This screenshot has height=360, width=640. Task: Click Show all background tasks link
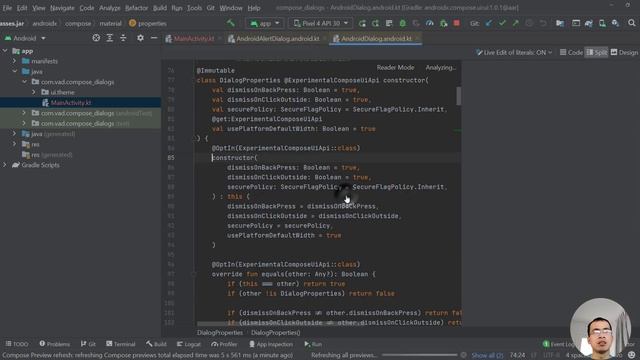point(487,356)
